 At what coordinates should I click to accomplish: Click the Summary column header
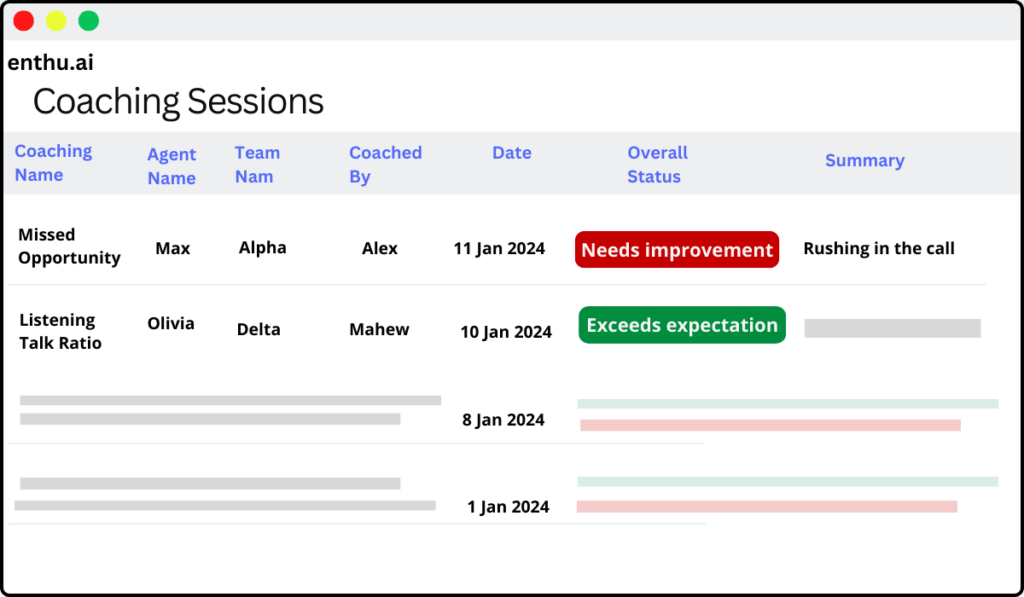(864, 160)
